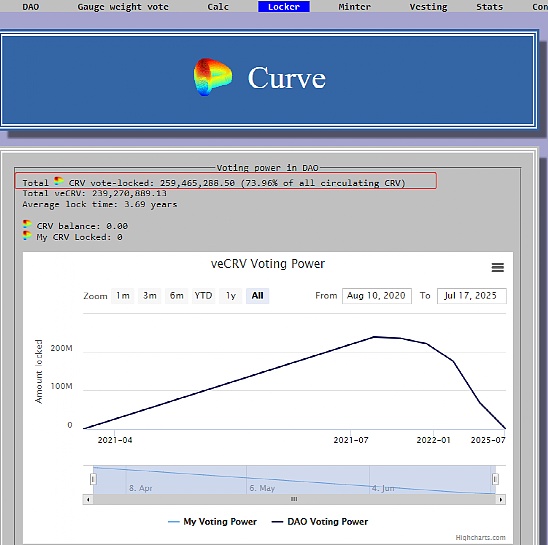
Task: Click left navigator range handle
Action: (x=93, y=479)
